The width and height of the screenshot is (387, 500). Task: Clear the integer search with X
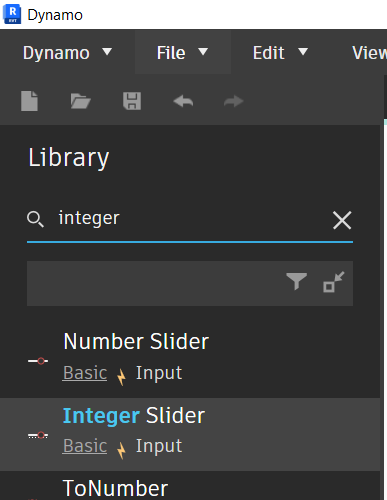[342, 220]
